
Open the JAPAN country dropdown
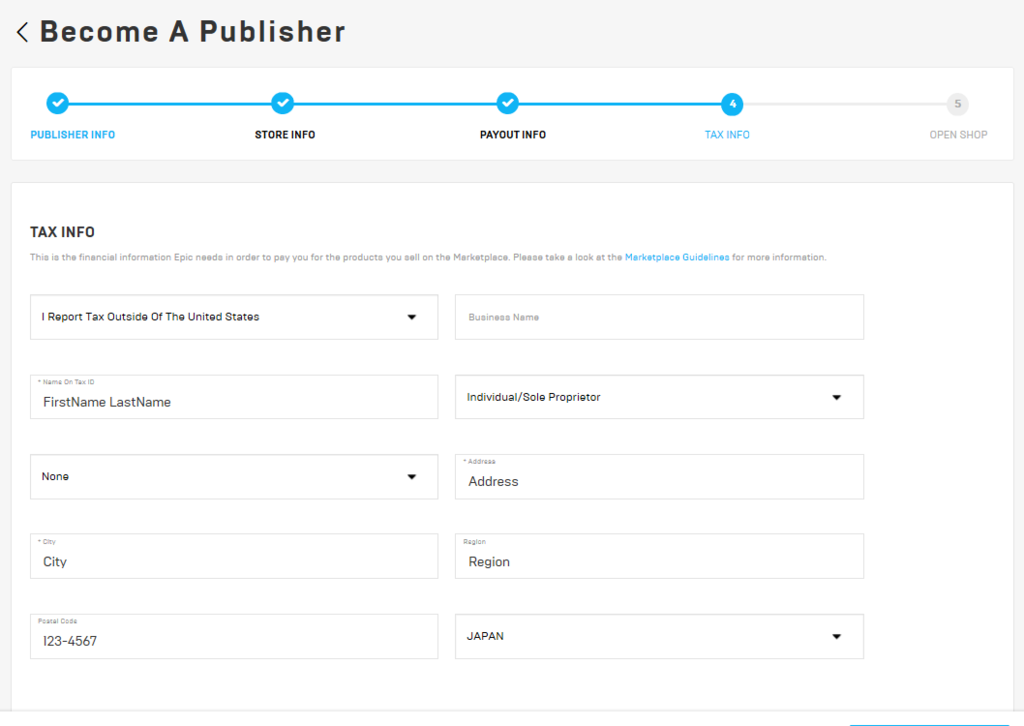(x=659, y=637)
